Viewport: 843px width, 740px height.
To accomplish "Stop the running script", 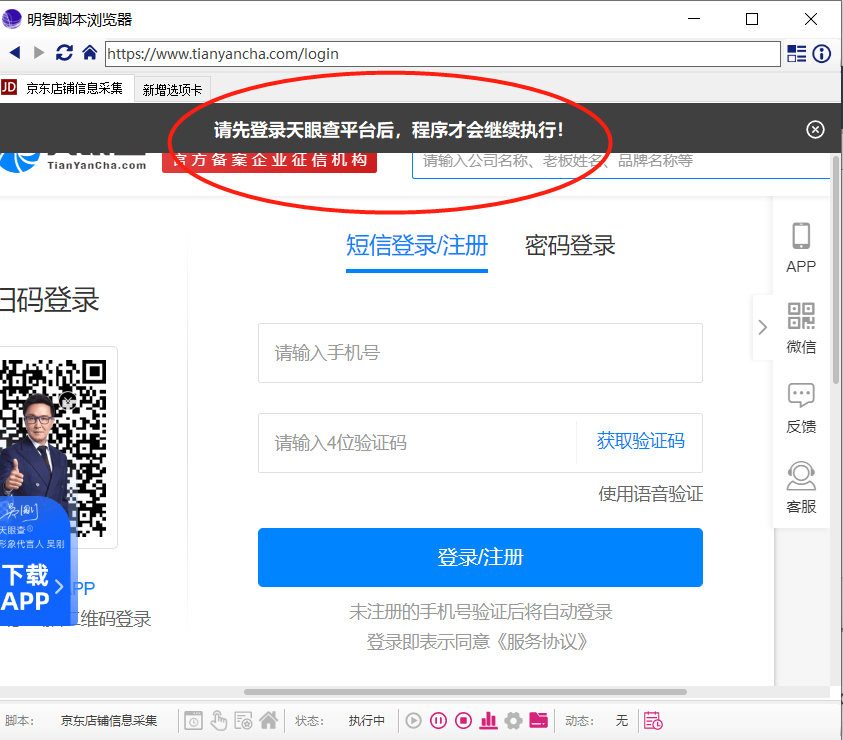I will 463,721.
